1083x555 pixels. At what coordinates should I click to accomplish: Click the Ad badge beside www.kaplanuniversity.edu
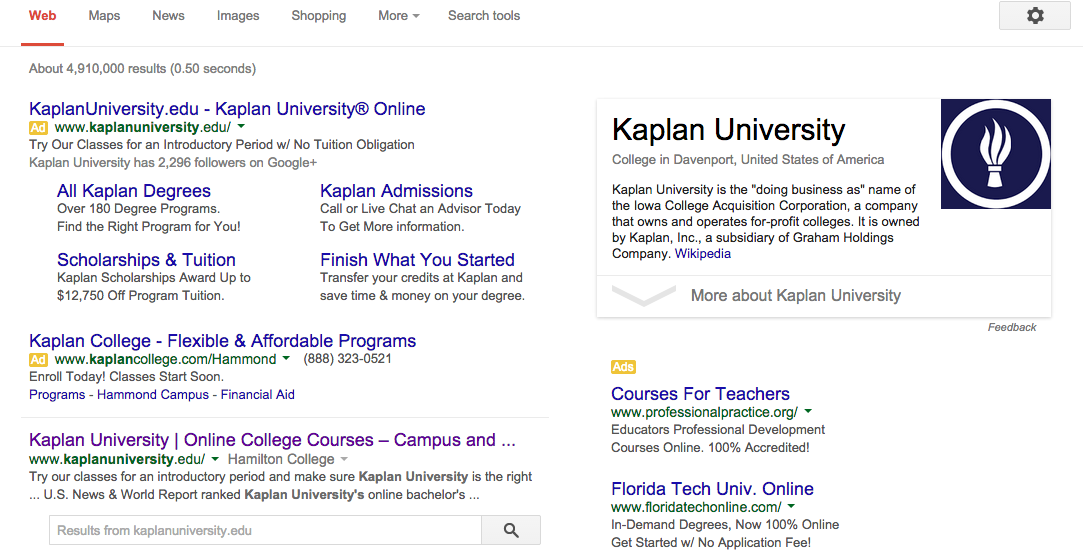coord(38,127)
